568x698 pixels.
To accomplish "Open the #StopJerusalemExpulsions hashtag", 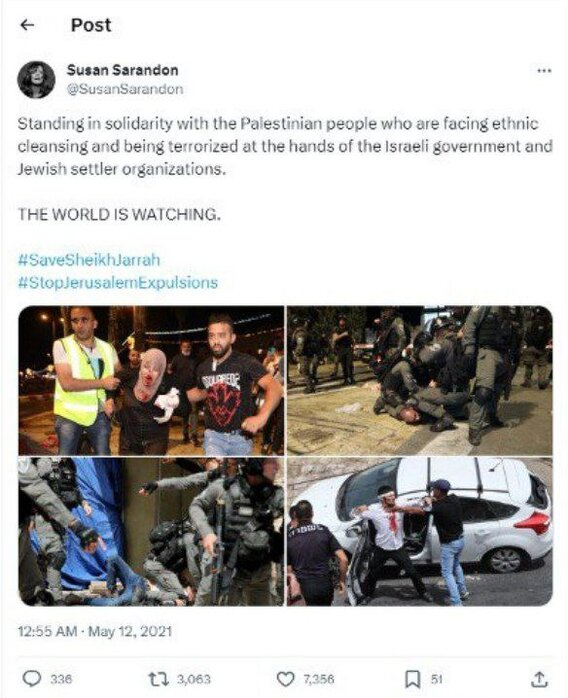I will (x=118, y=282).
